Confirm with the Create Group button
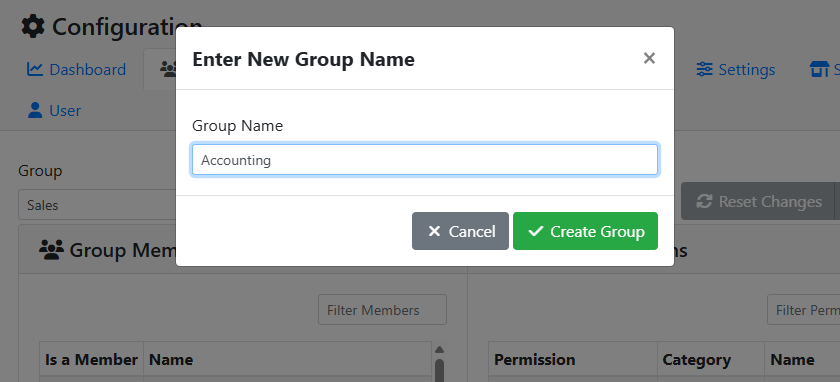This screenshot has height=382, width=840. coord(585,231)
